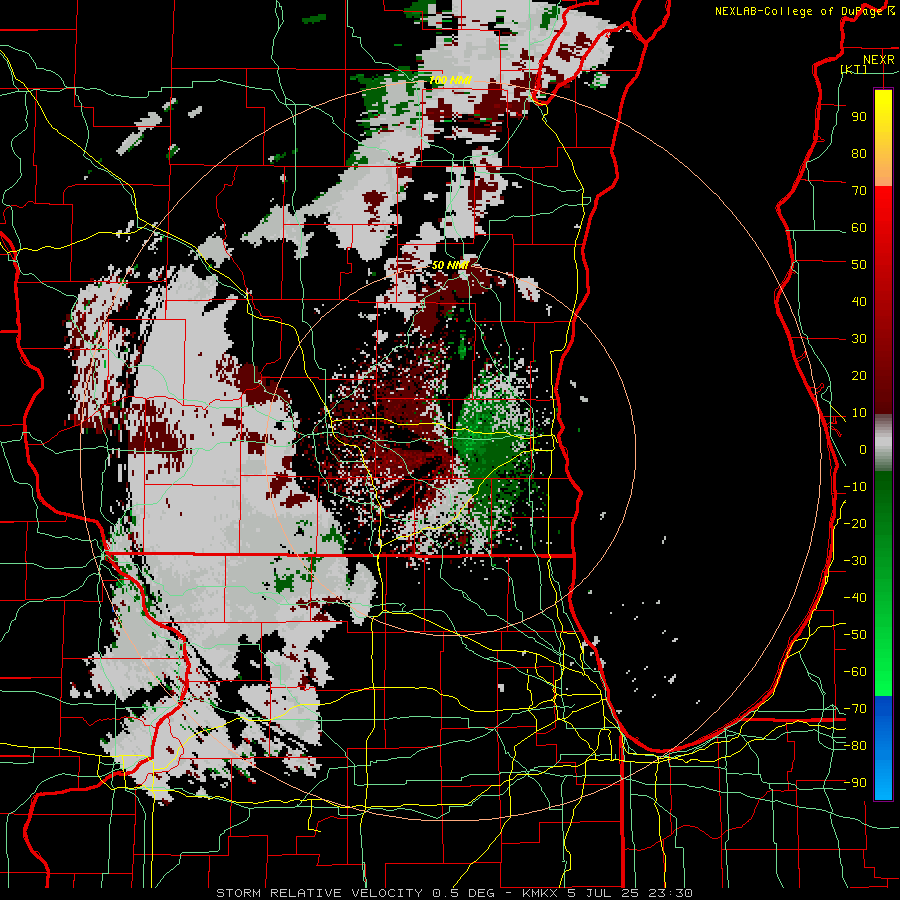Click the Storm Relative Velocity caption at bottom
Image resolution: width=900 pixels, height=900 pixels.
click(x=455, y=893)
